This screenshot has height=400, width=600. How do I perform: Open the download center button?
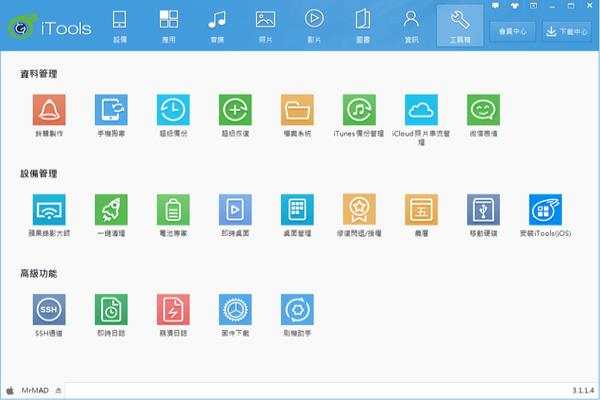(567, 31)
